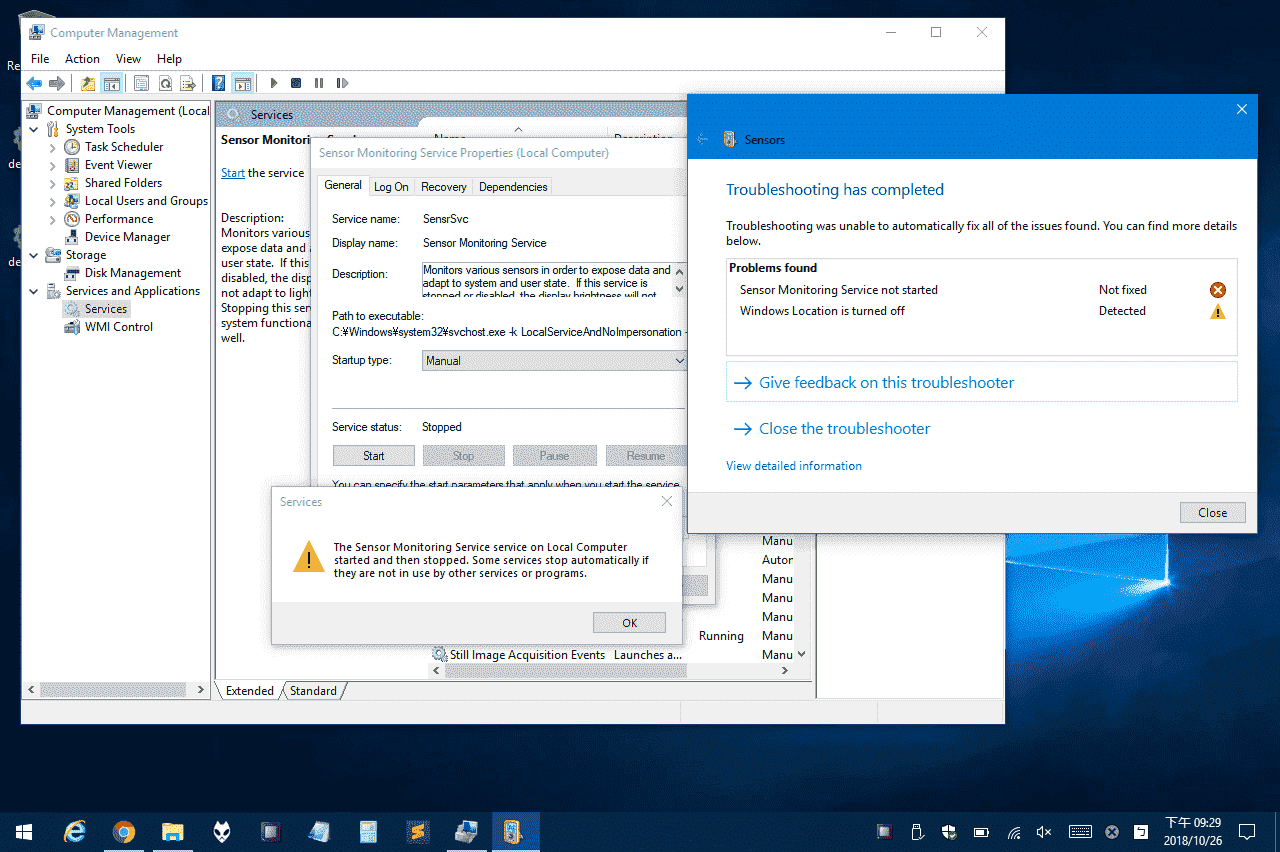Switch to the Log On tab

(391, 187)
